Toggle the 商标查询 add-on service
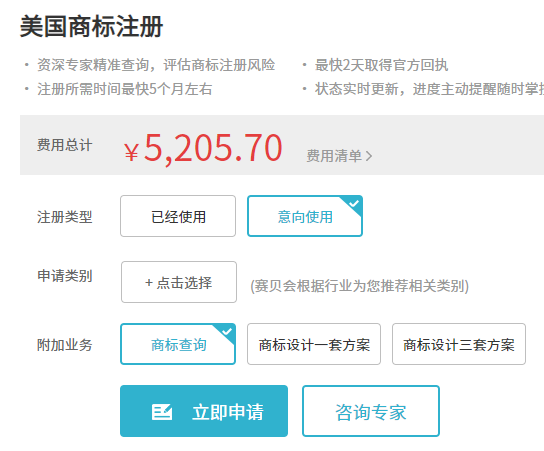 click(x=178, y=344)
